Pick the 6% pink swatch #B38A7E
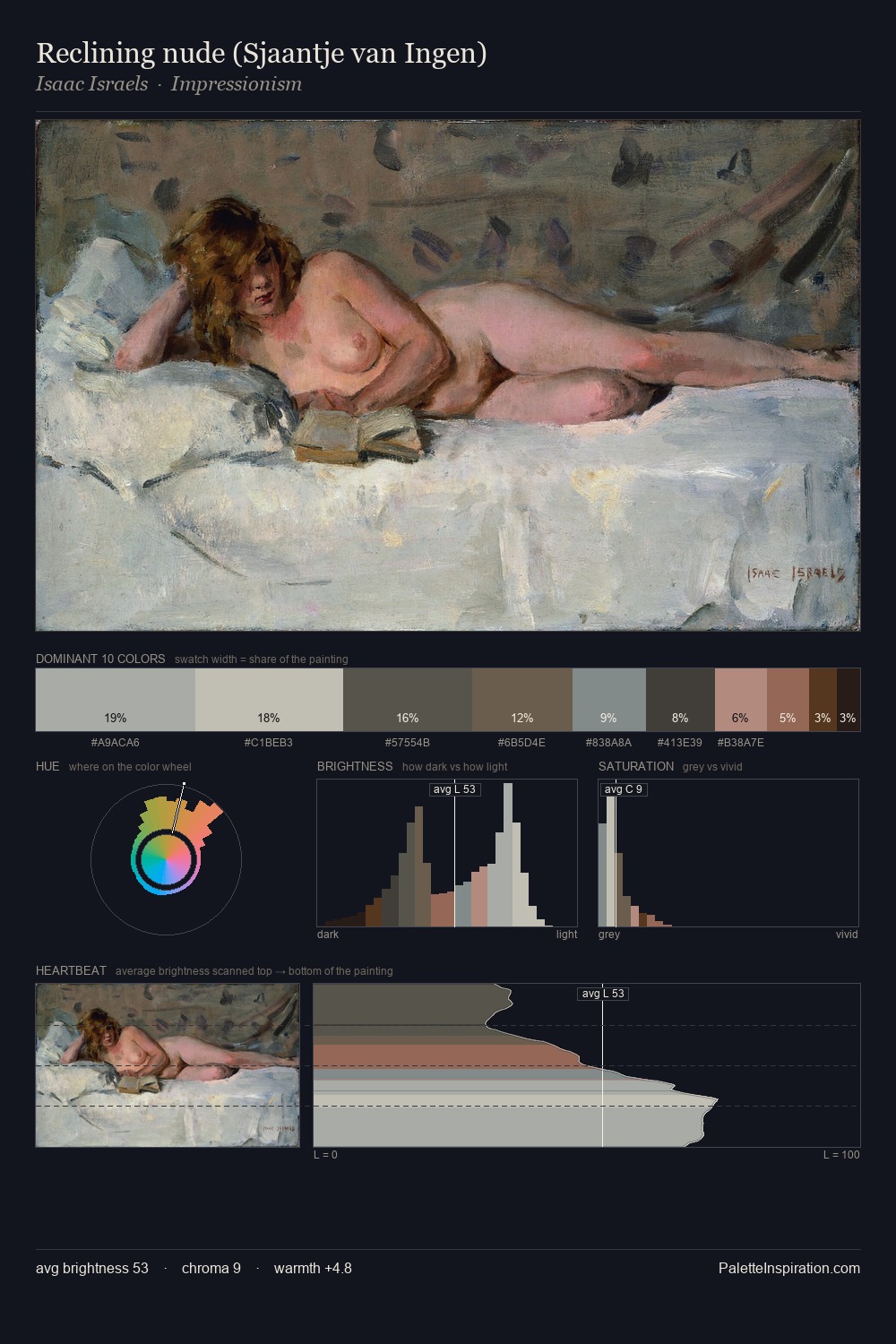Screen dimensions: 896x1344 tap(741, 700)
